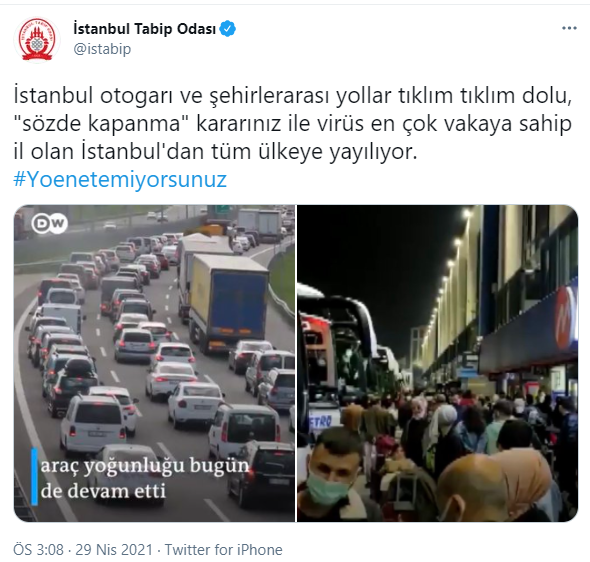Image resolution: width=590 pixels, height=562 pixels.
Task: Click the blue truck in the traffic photo
Action: tap(228, 303)
